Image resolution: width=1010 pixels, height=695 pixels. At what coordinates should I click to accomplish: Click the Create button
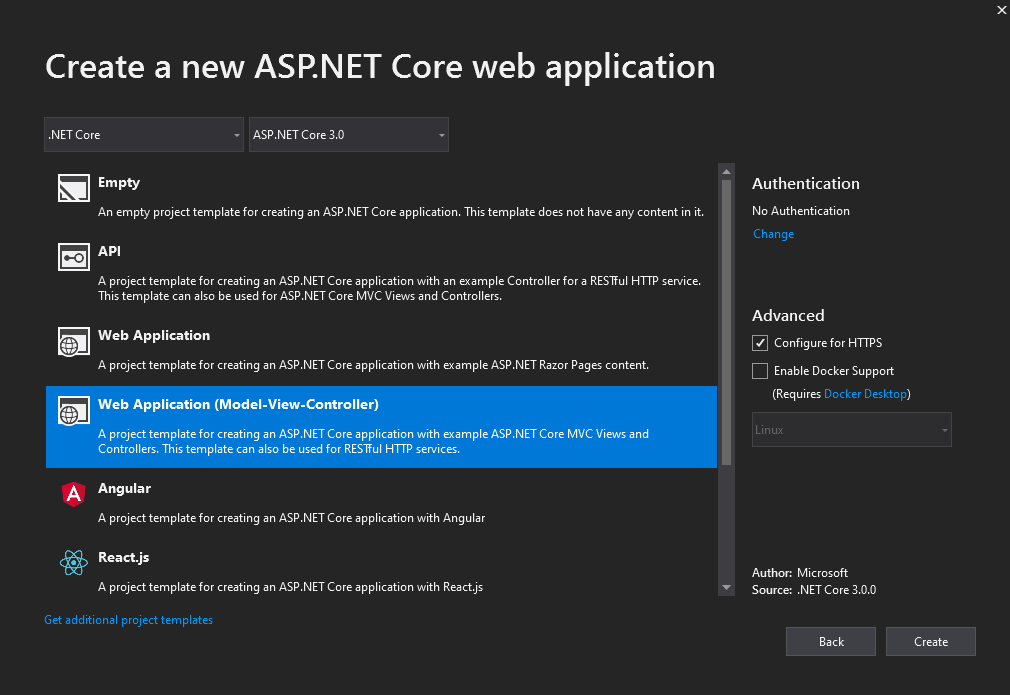[x=931, y=642]
